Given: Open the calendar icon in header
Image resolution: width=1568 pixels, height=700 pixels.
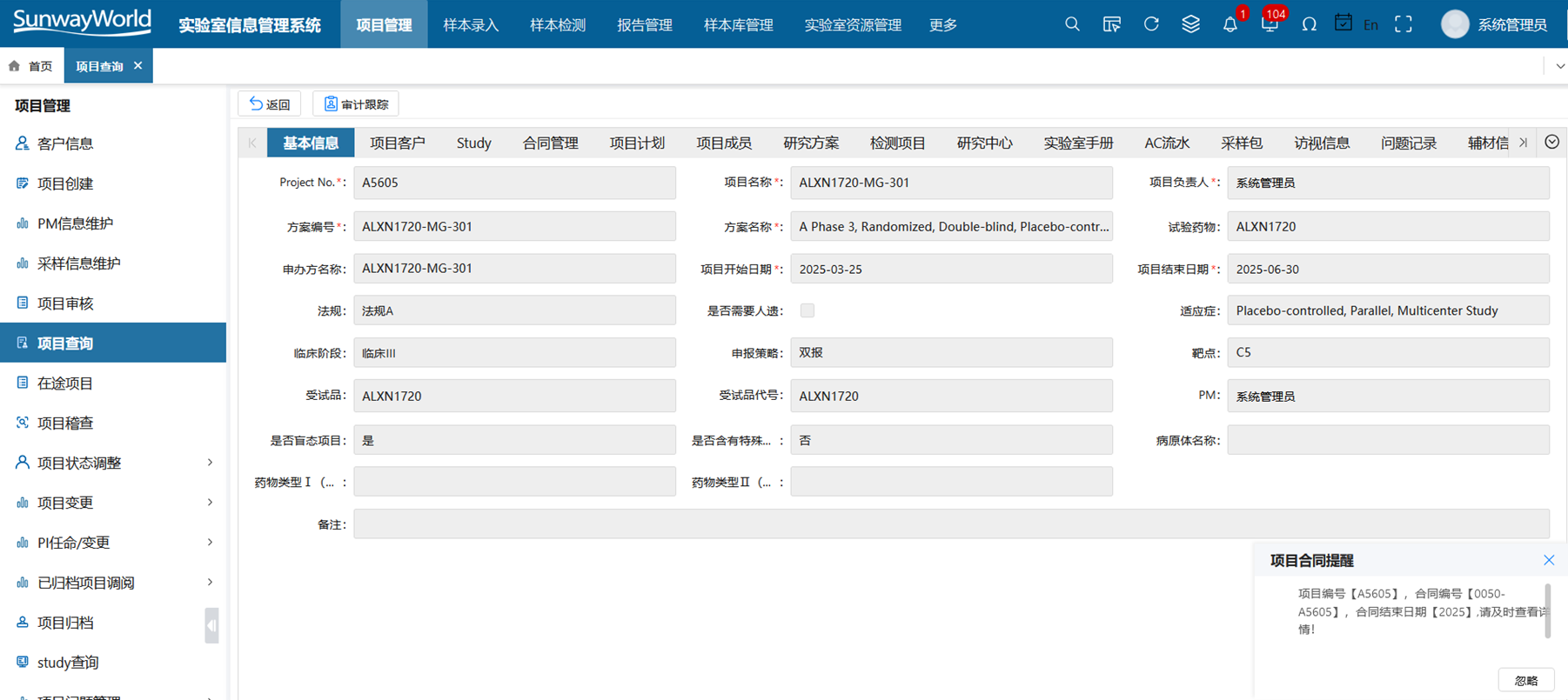Looking at the screenshot, I should tap(1343, 23).
